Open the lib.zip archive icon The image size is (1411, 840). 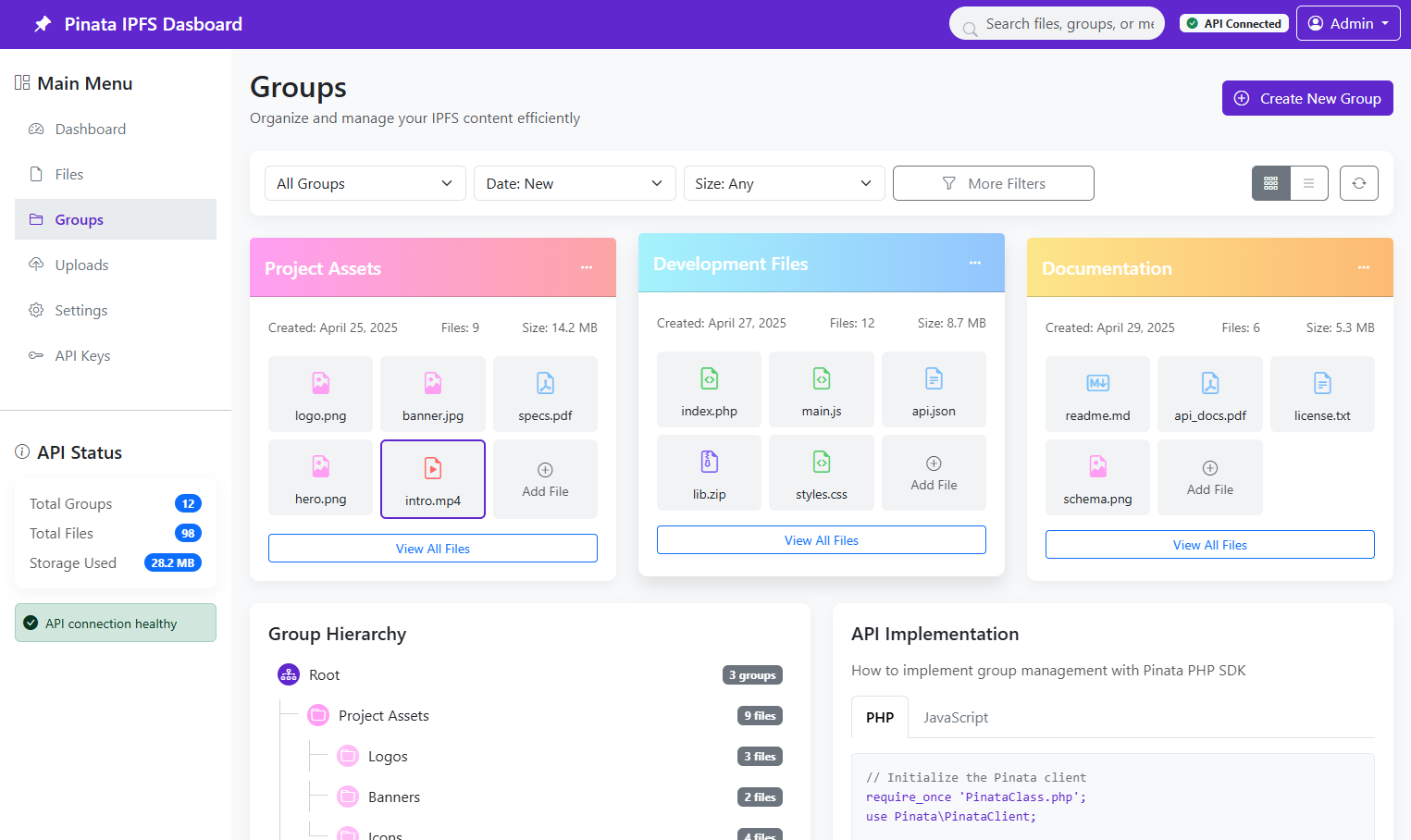pyautogui.click(x=709, y=462)
